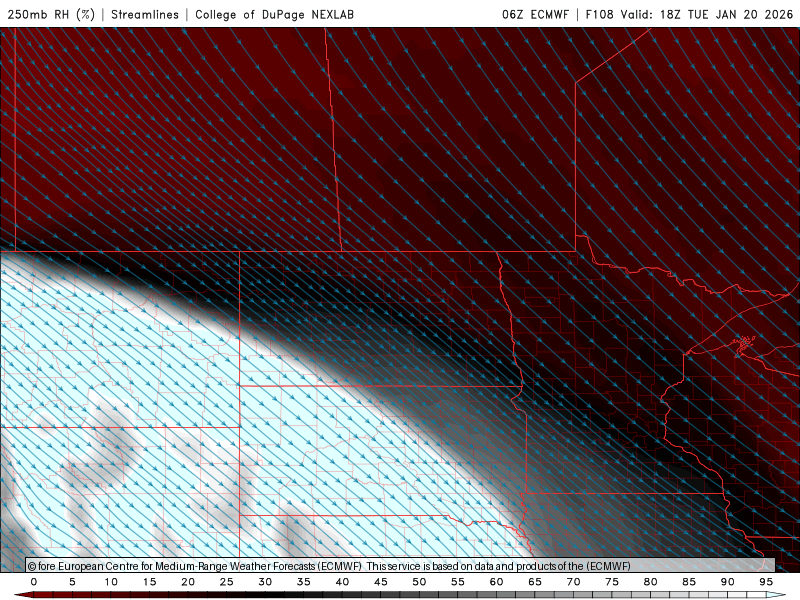Viewport: 800px width, 600px height.
Task: Click colorbar label "45"
Action: [381, 582]
